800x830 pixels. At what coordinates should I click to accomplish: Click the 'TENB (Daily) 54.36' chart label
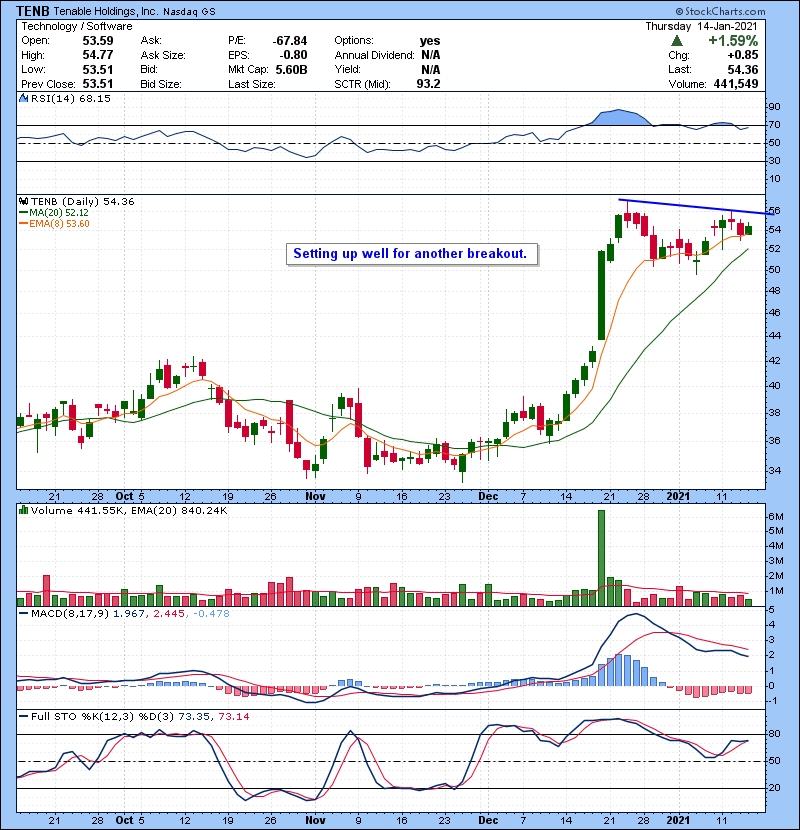pyautogui.click(x=83, y=201)
